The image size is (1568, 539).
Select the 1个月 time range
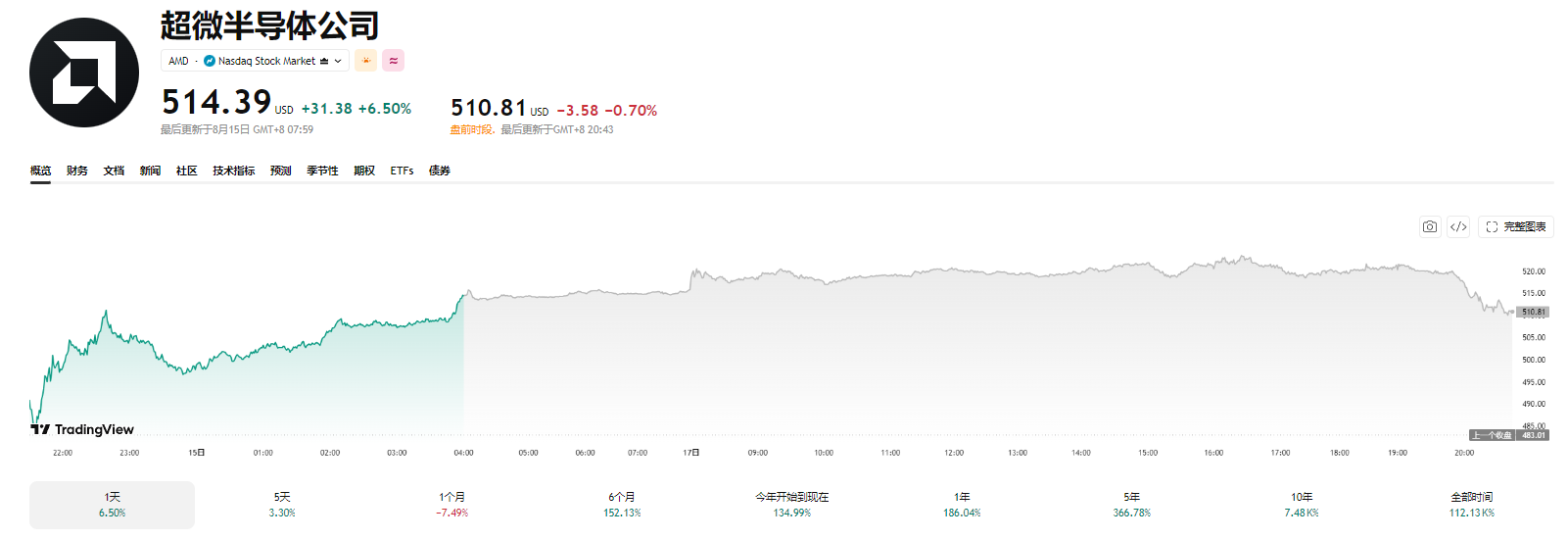pos(451,505)
